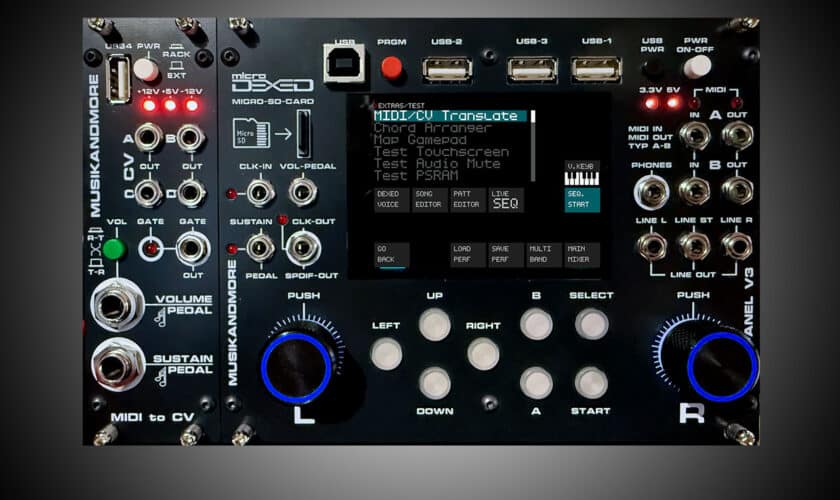Toggle the PWR RACK/EXT switch on CV module
The width and height of the screenshot is (840, 500).
tap(145, 69)
